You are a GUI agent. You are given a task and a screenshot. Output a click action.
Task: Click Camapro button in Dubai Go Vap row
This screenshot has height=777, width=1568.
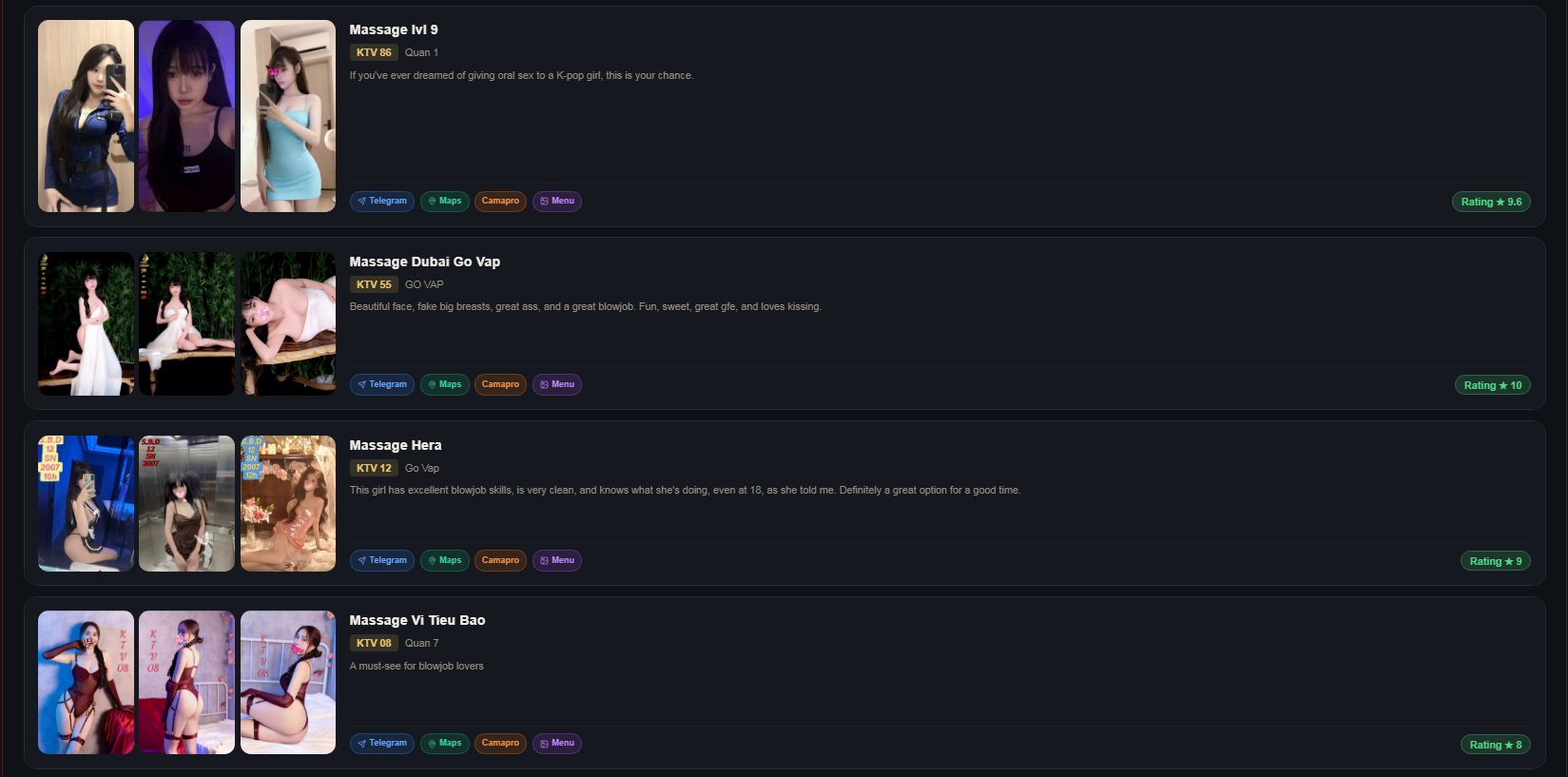pos(500,385)
